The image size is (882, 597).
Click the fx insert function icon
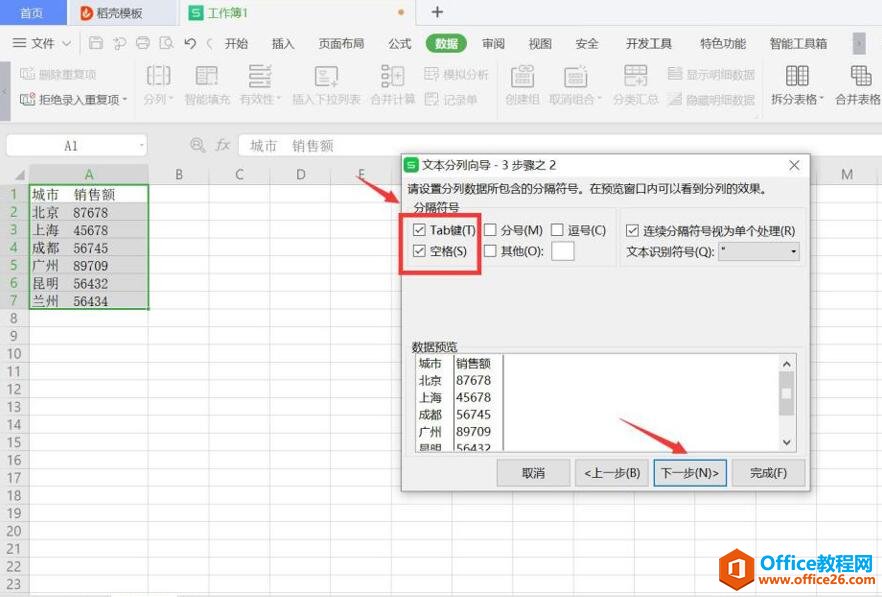pyautogui.click(x=223, y=145)
